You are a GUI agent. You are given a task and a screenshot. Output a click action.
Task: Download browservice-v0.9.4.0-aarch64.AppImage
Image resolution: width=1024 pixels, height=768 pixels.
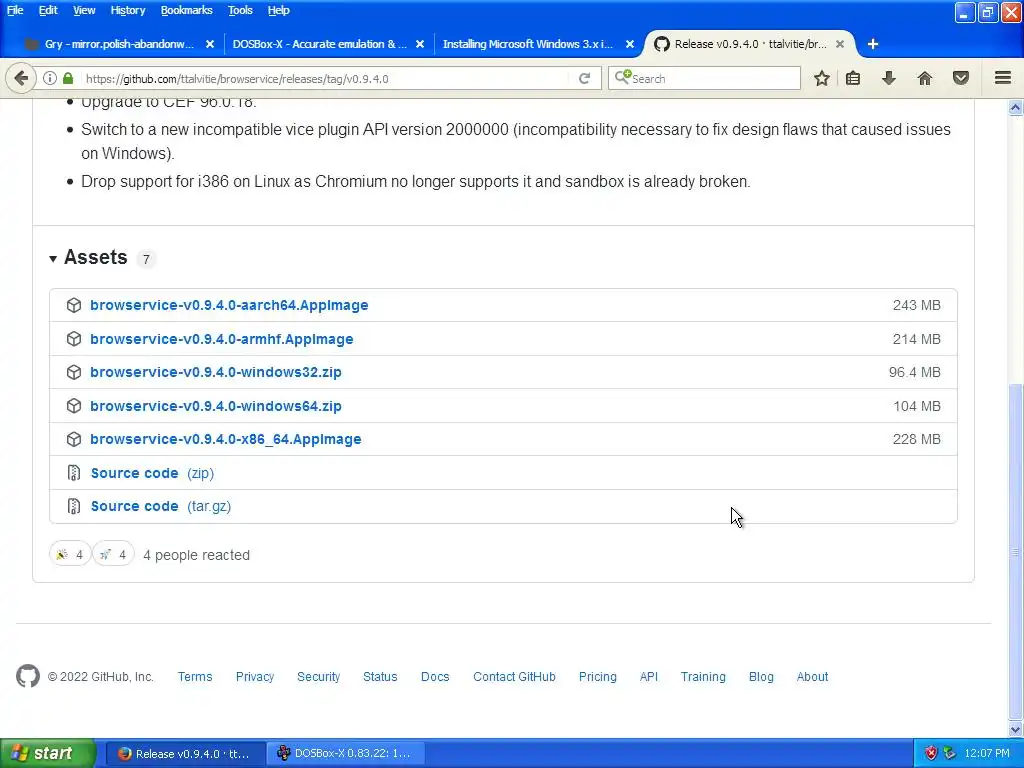coord(229,305)
